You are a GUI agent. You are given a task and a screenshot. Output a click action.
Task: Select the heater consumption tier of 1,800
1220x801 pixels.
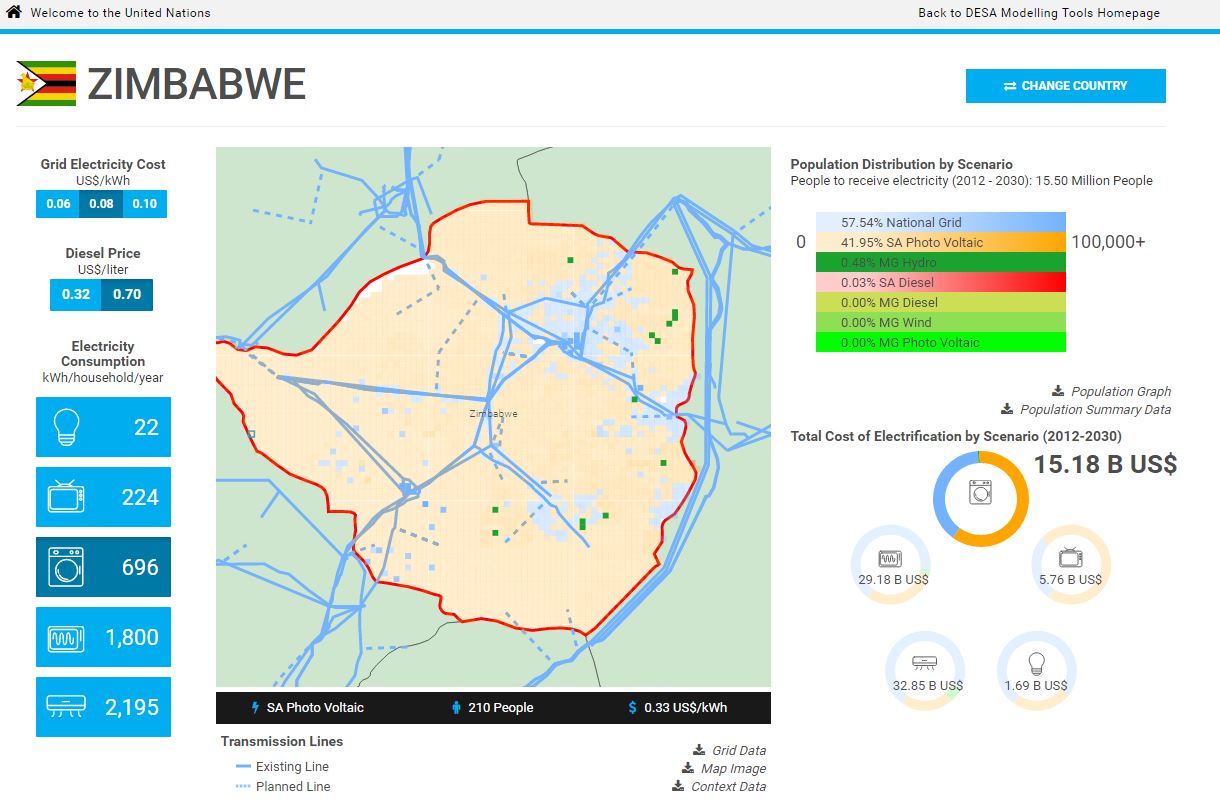(103, 637)
